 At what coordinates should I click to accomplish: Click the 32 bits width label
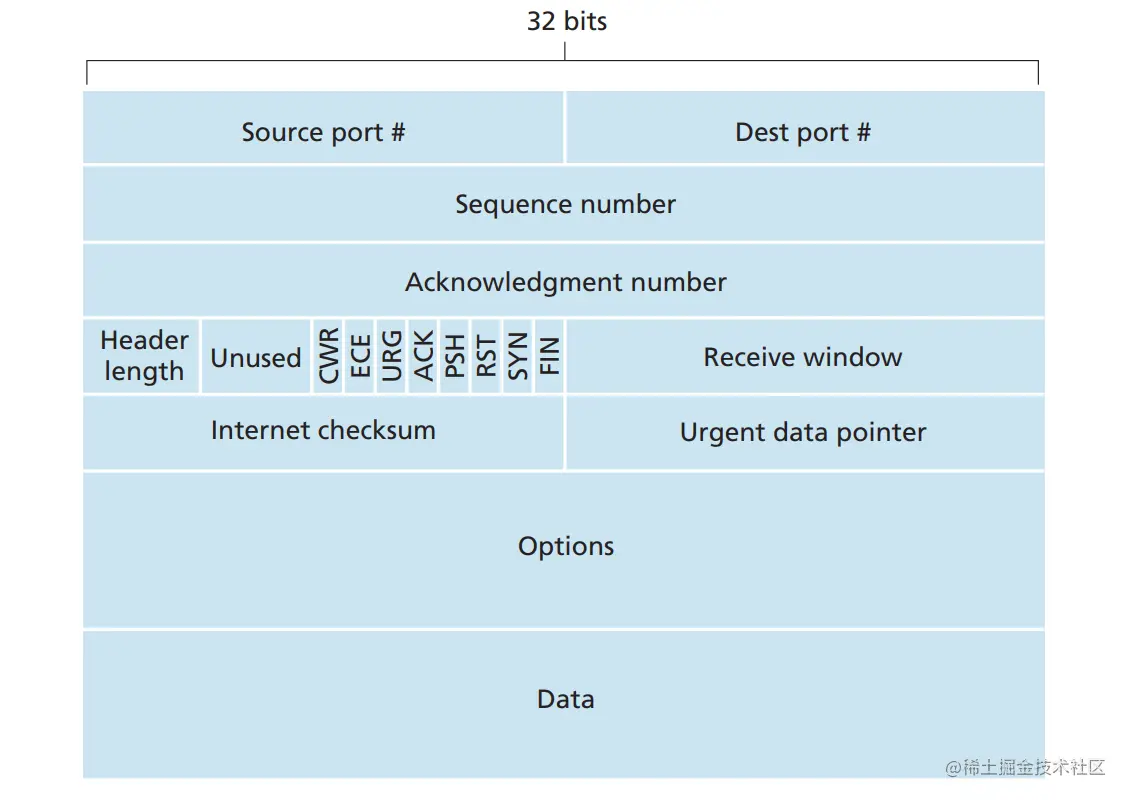(x=566, y=22)
